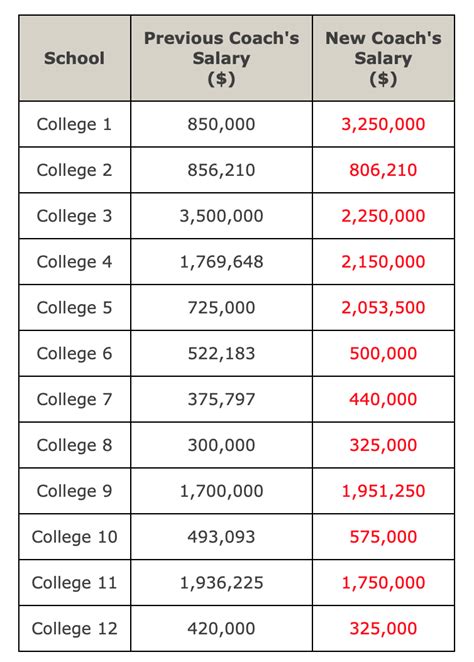Select College 3 previous salary 3,500,000
Screen dimensions: 474x662
coord(222,216)
